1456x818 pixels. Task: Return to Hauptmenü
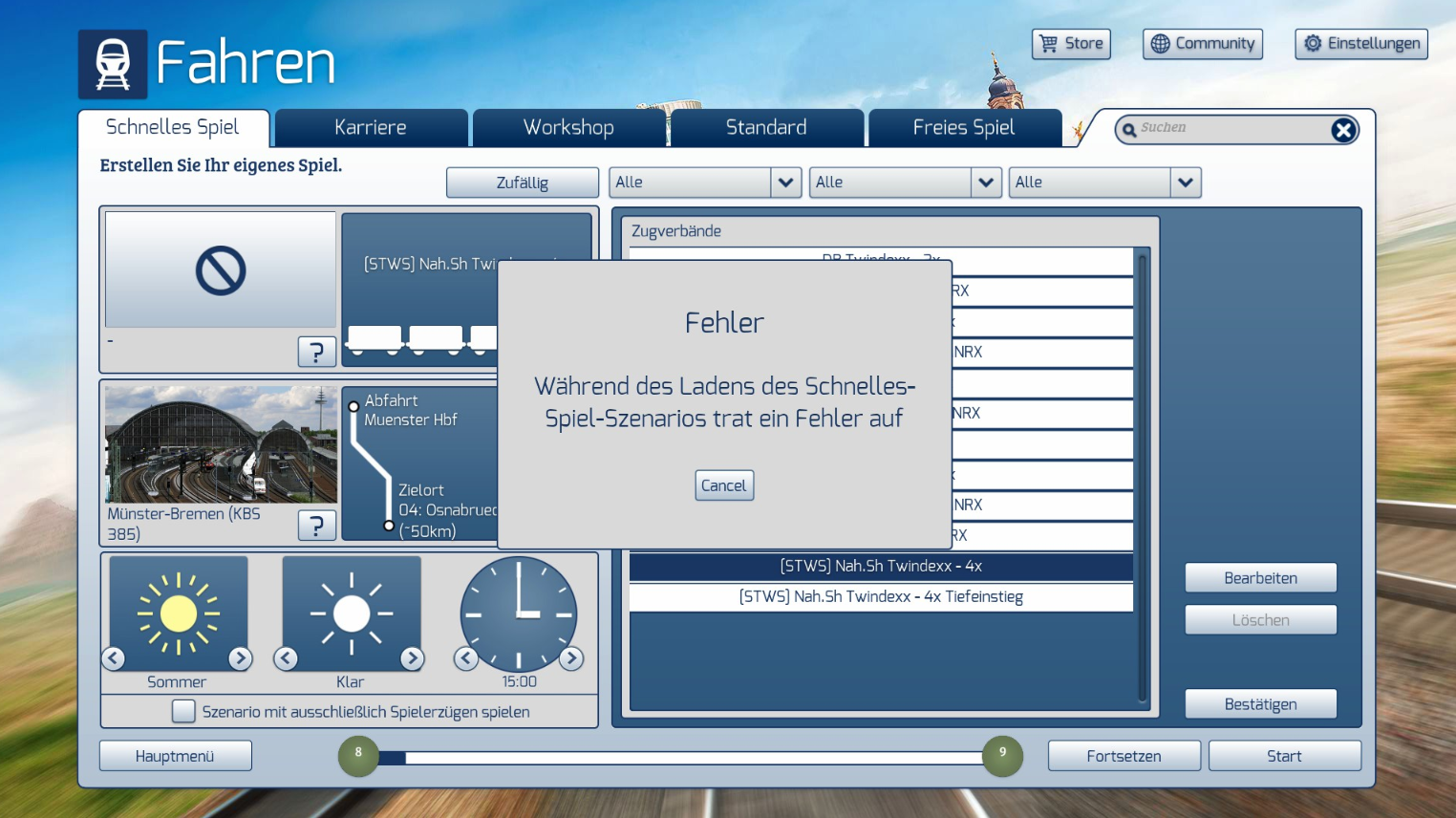pos(175,756)
